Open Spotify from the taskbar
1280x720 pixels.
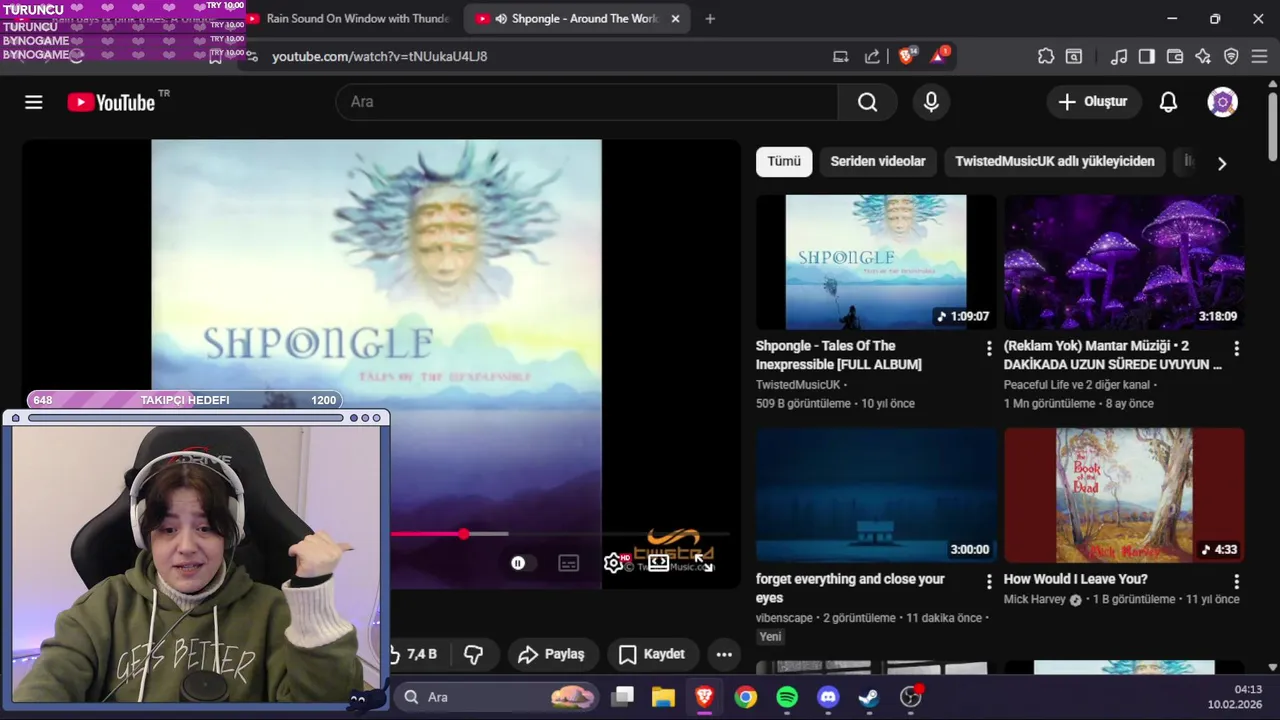[787, 697]
